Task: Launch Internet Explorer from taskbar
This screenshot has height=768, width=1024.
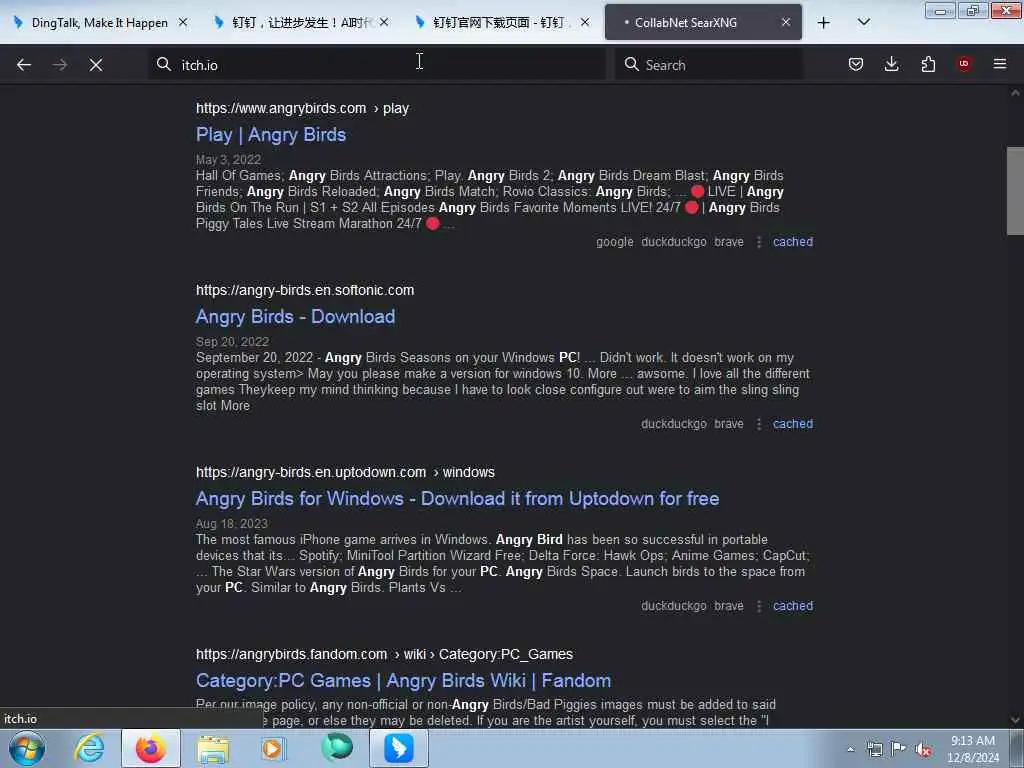Action: 89,748
